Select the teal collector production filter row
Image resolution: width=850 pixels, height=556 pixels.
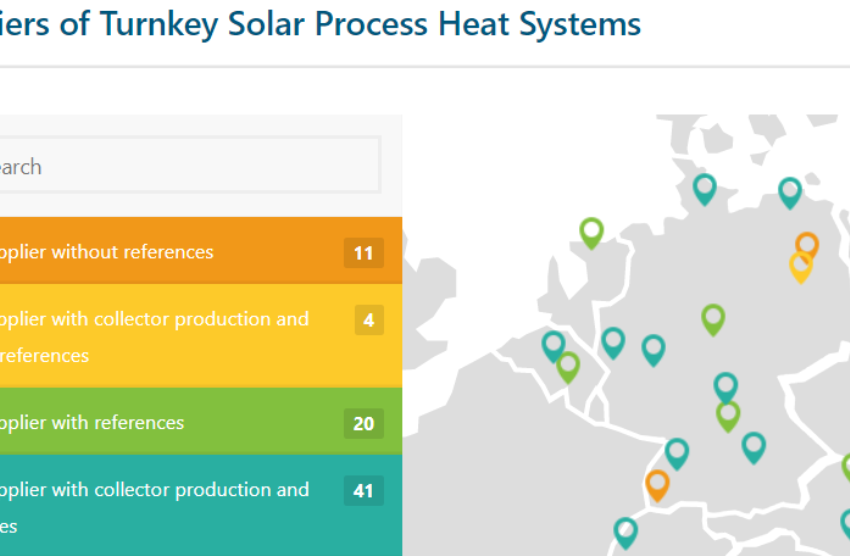click(201, 505)
